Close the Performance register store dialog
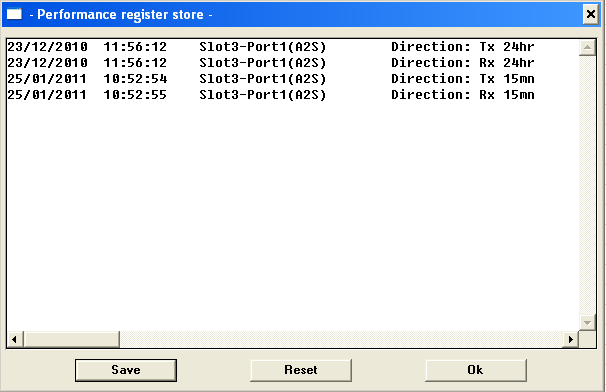 click(591, 14)
